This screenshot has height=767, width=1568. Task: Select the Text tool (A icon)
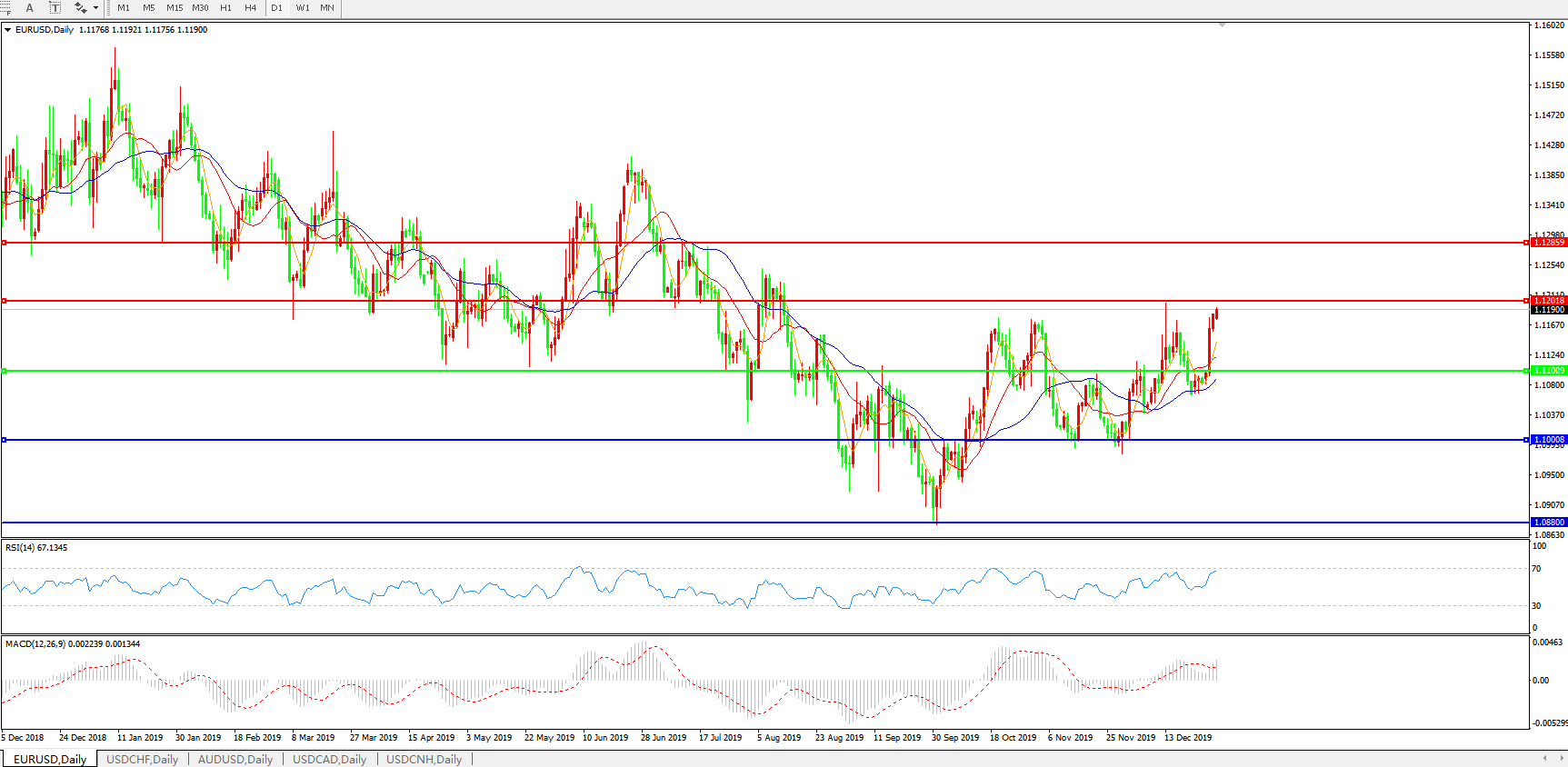(x=29, y=8)
